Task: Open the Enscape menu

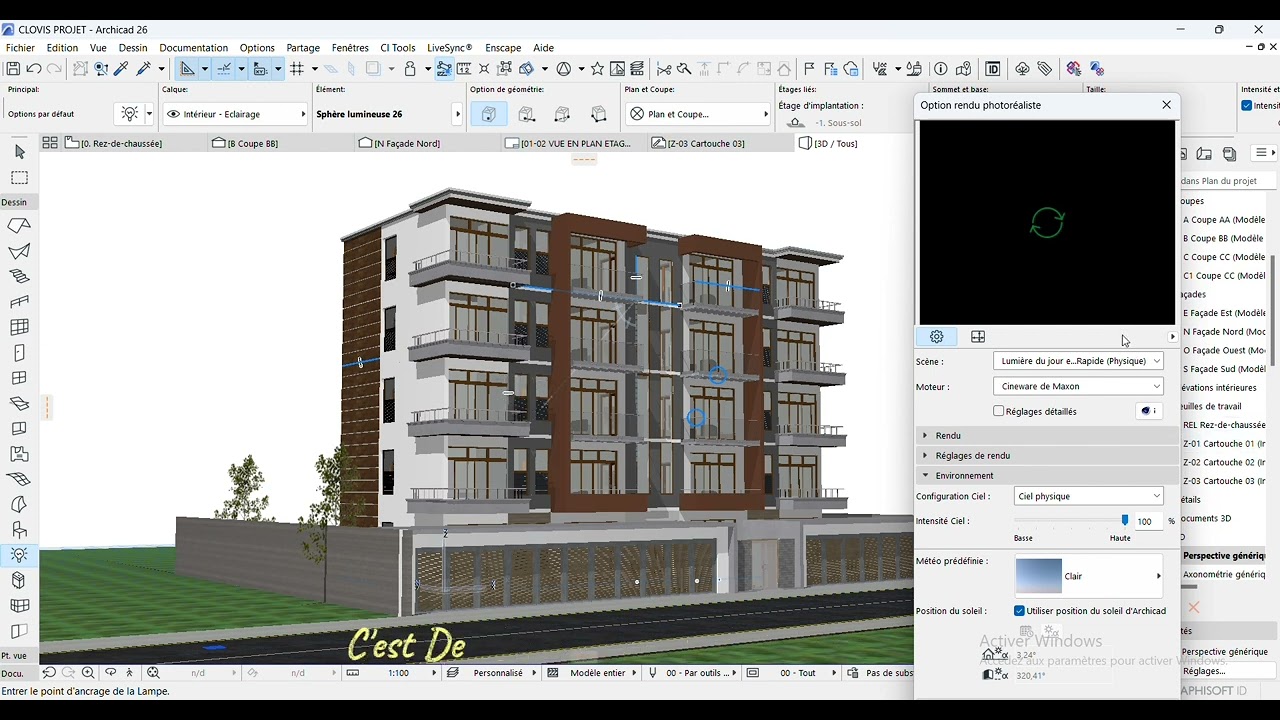Action: click(503, 47)
